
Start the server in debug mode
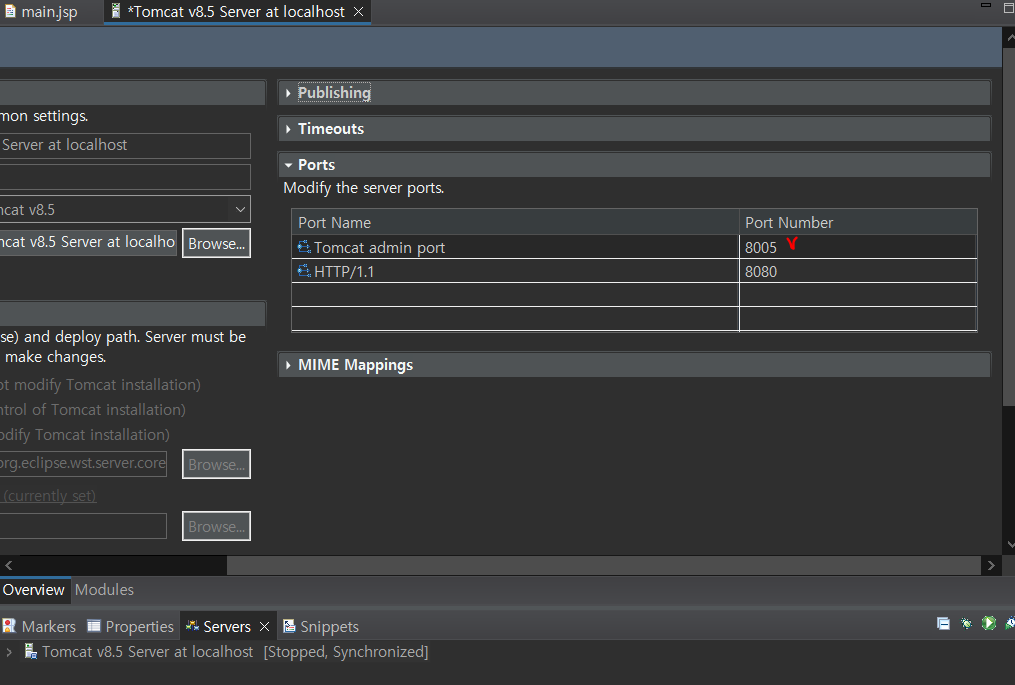(x=966, y=623)
